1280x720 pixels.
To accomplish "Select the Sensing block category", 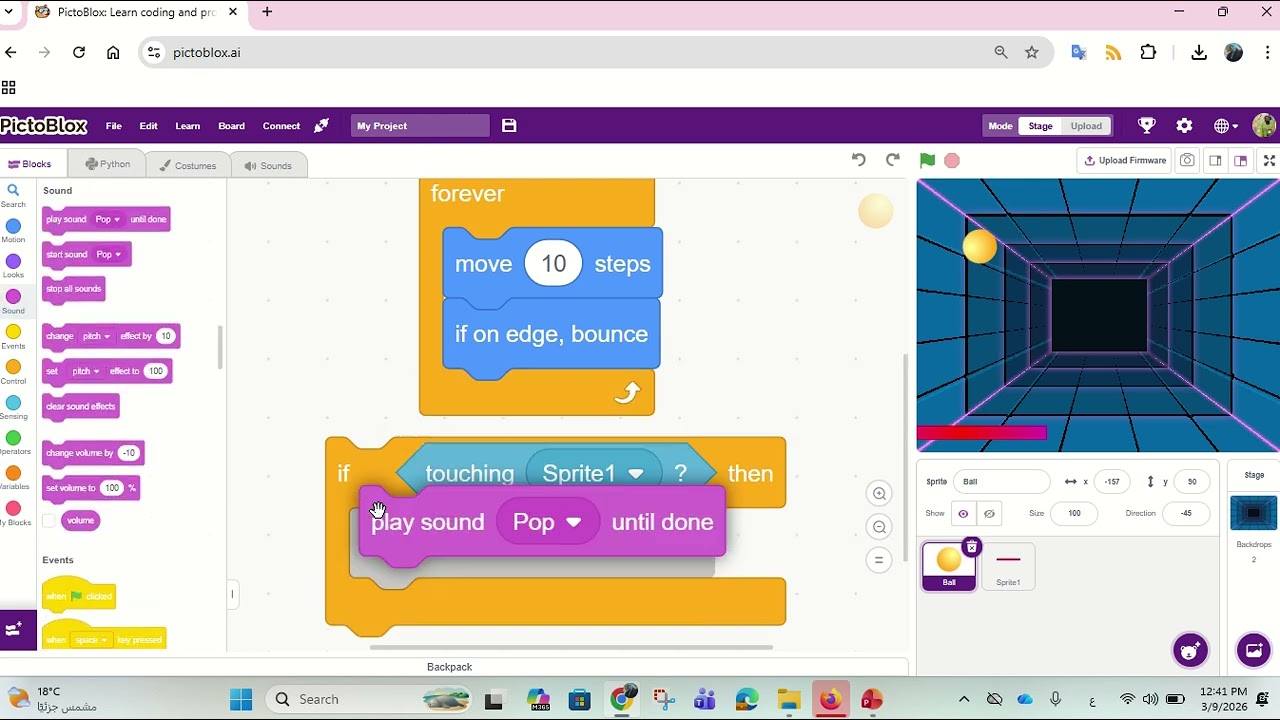I will click(x=13, y=408).
